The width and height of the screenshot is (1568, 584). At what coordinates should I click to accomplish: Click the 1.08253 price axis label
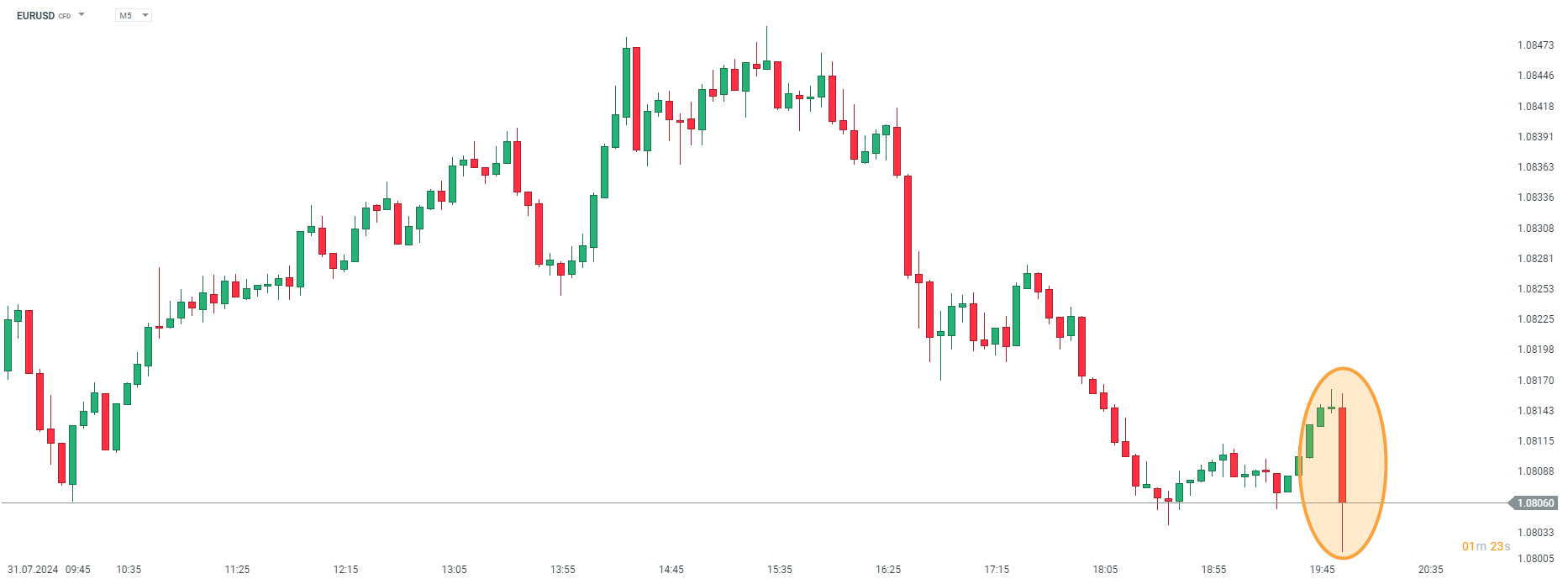point(1535,289)
